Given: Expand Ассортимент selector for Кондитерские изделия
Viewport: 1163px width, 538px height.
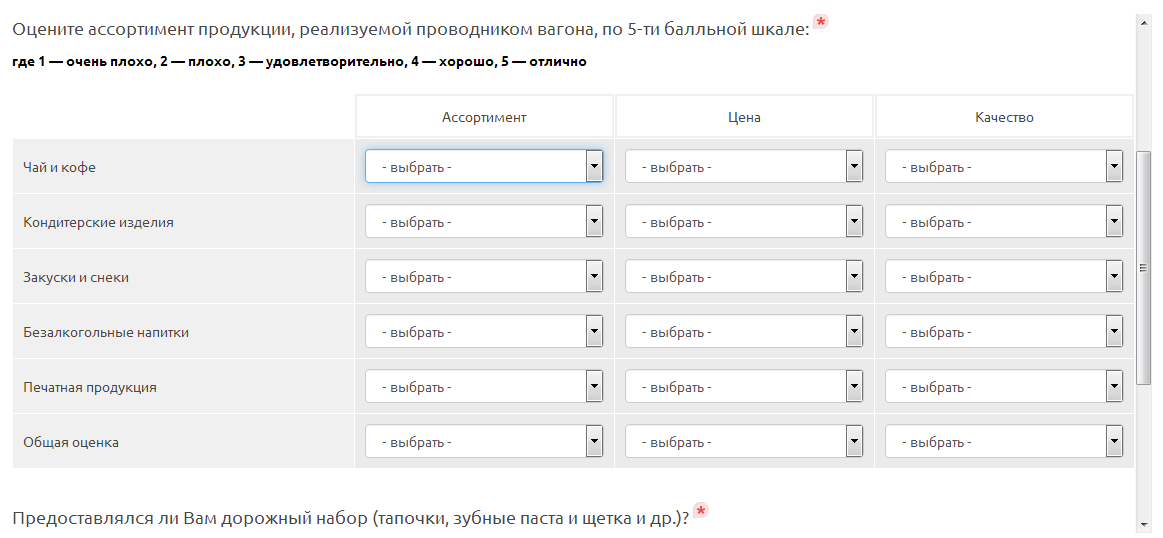Looking at the screenshot, I should coord(484,222).
